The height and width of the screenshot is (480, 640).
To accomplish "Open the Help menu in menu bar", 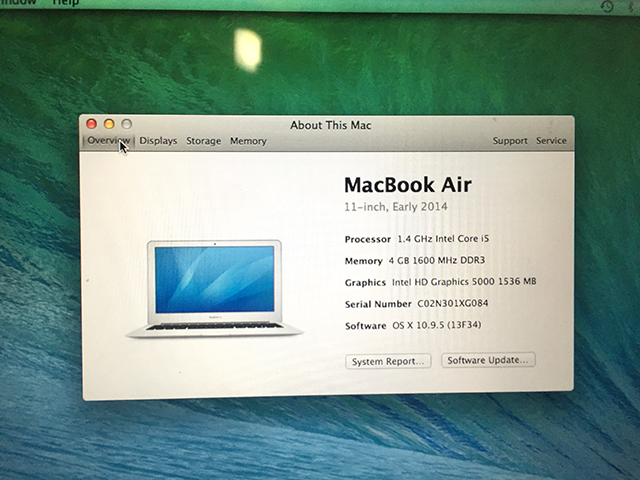I will coord(65,2).
